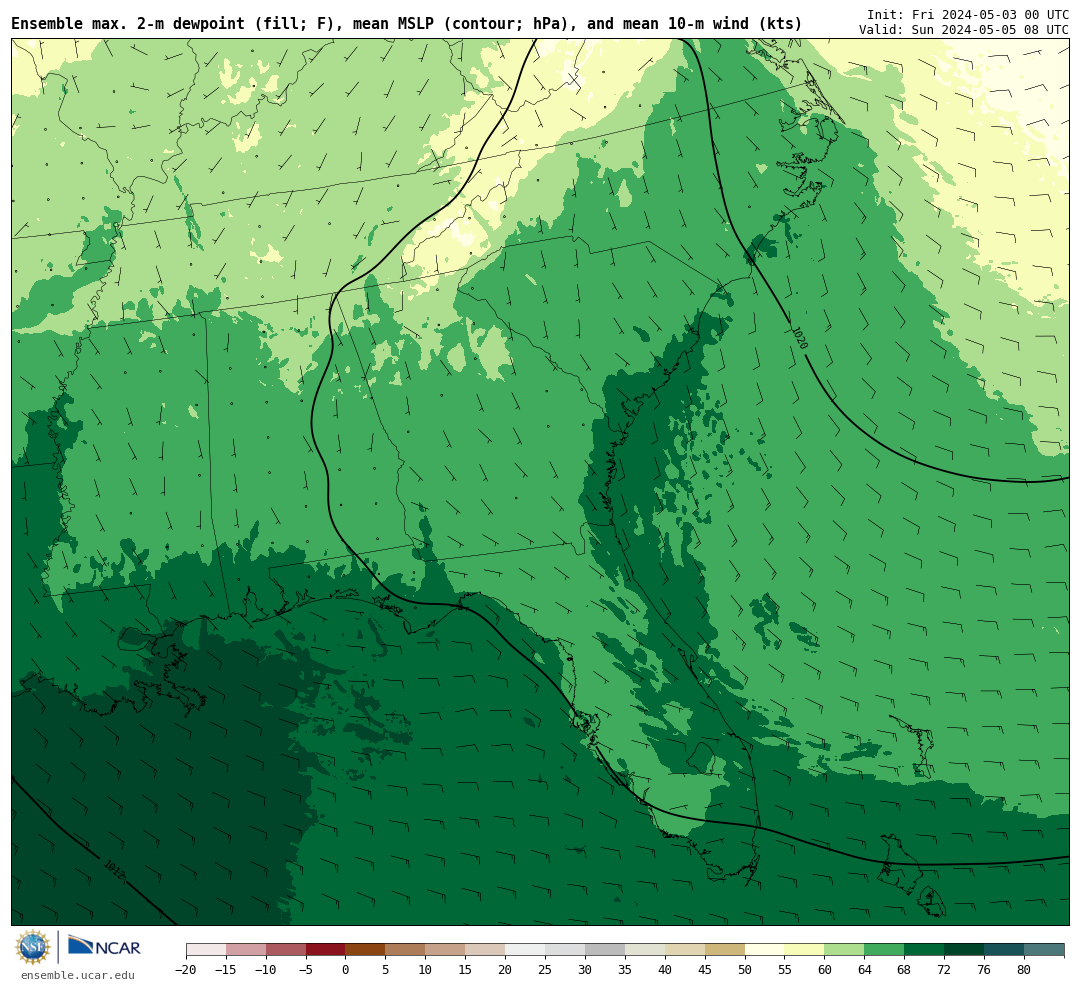Click the 1012 contour label on the map
This screenshot has height=988, width=1080.
[x=114, y=869]
